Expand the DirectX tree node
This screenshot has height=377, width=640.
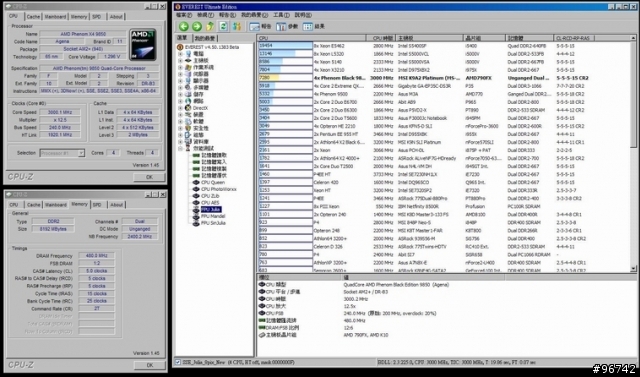point(180,108)
